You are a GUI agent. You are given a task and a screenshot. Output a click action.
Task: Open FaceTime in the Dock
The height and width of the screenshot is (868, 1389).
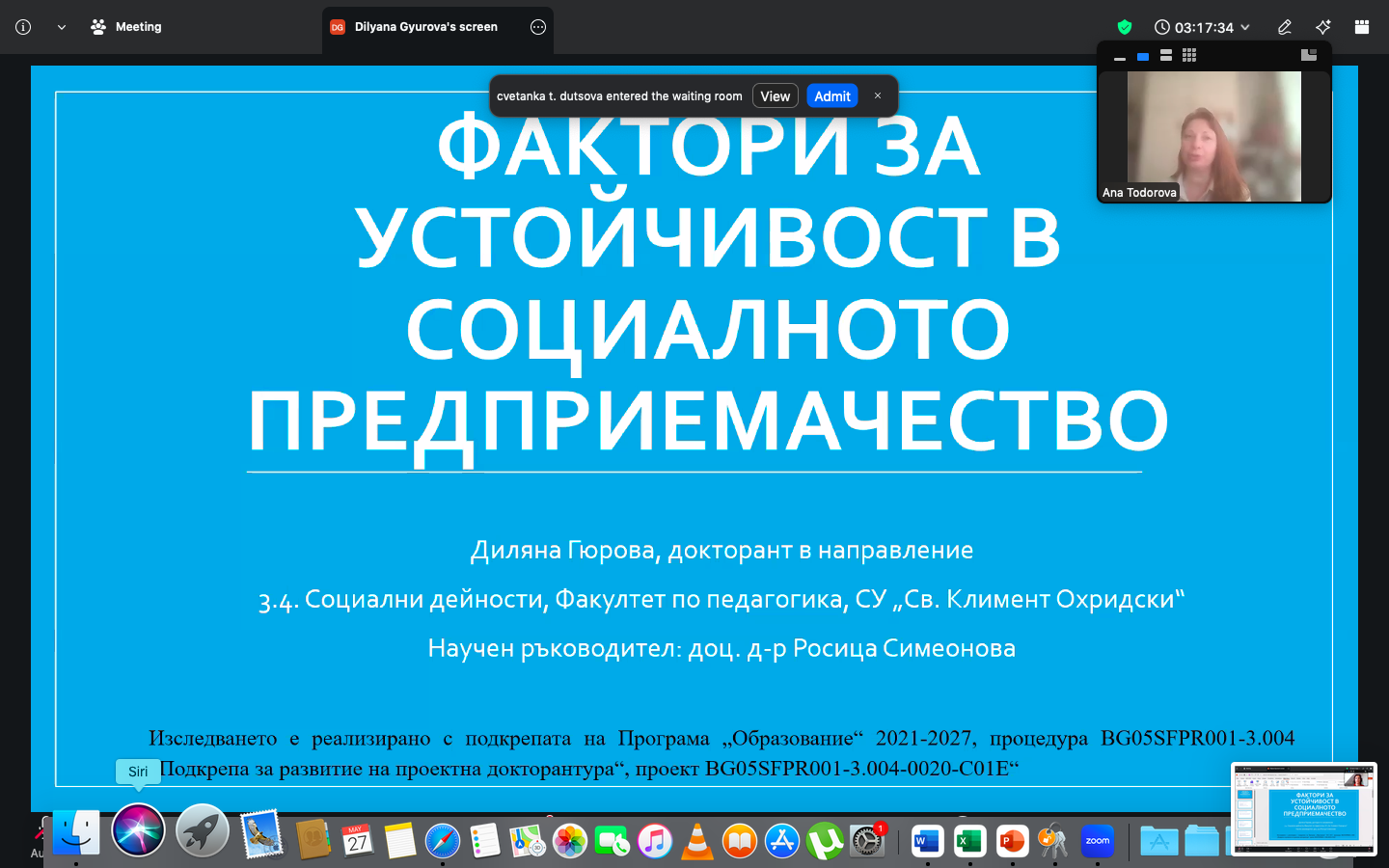point(613,841)
